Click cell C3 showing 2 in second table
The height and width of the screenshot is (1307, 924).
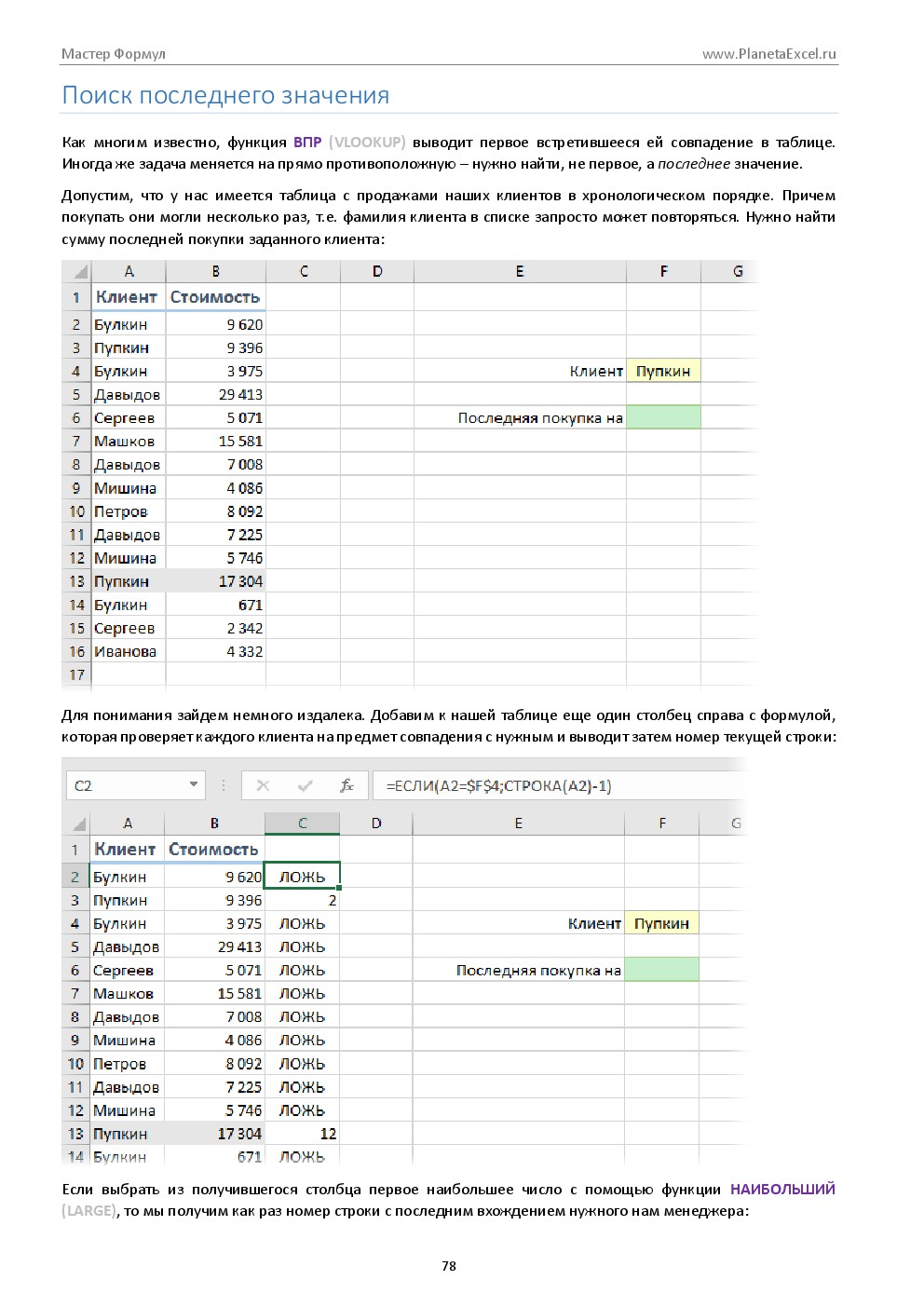[303, 900]
